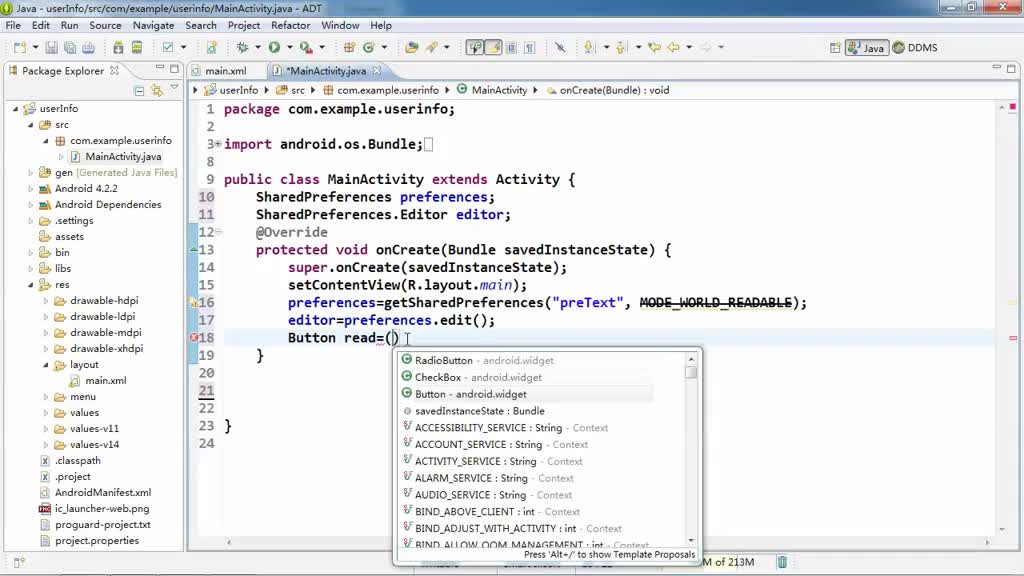
Task: Click the Print toolbar icon
Action: (x=88, y=48)
